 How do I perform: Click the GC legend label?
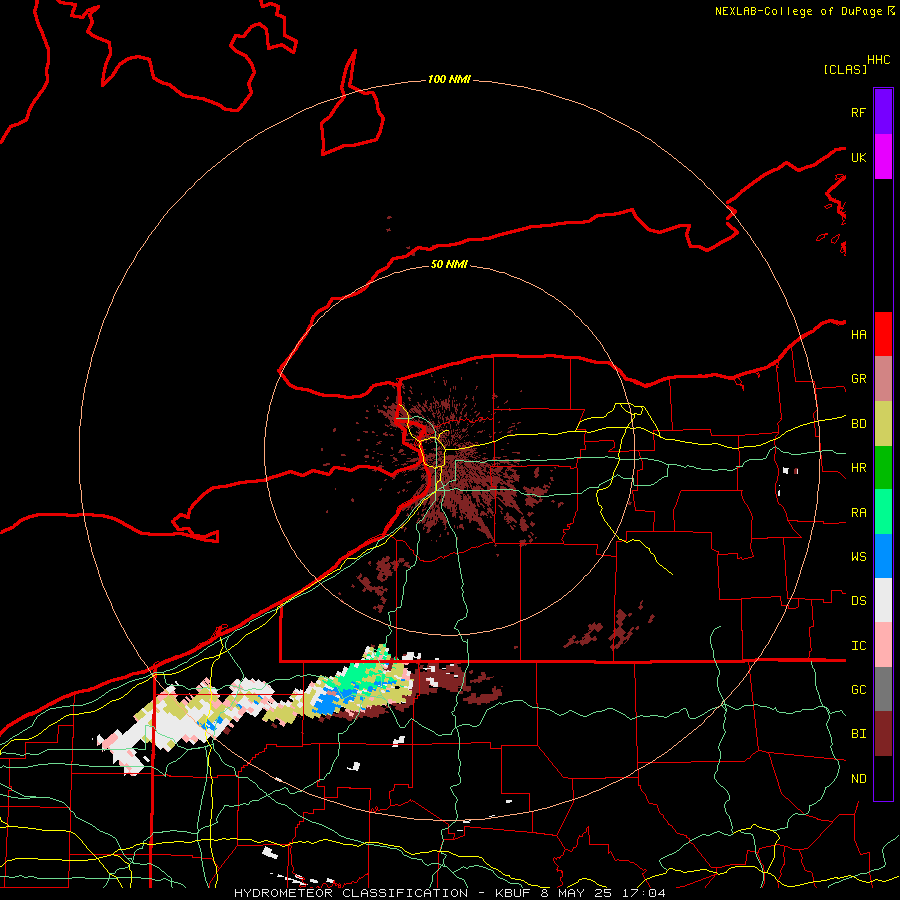point(858,690)
